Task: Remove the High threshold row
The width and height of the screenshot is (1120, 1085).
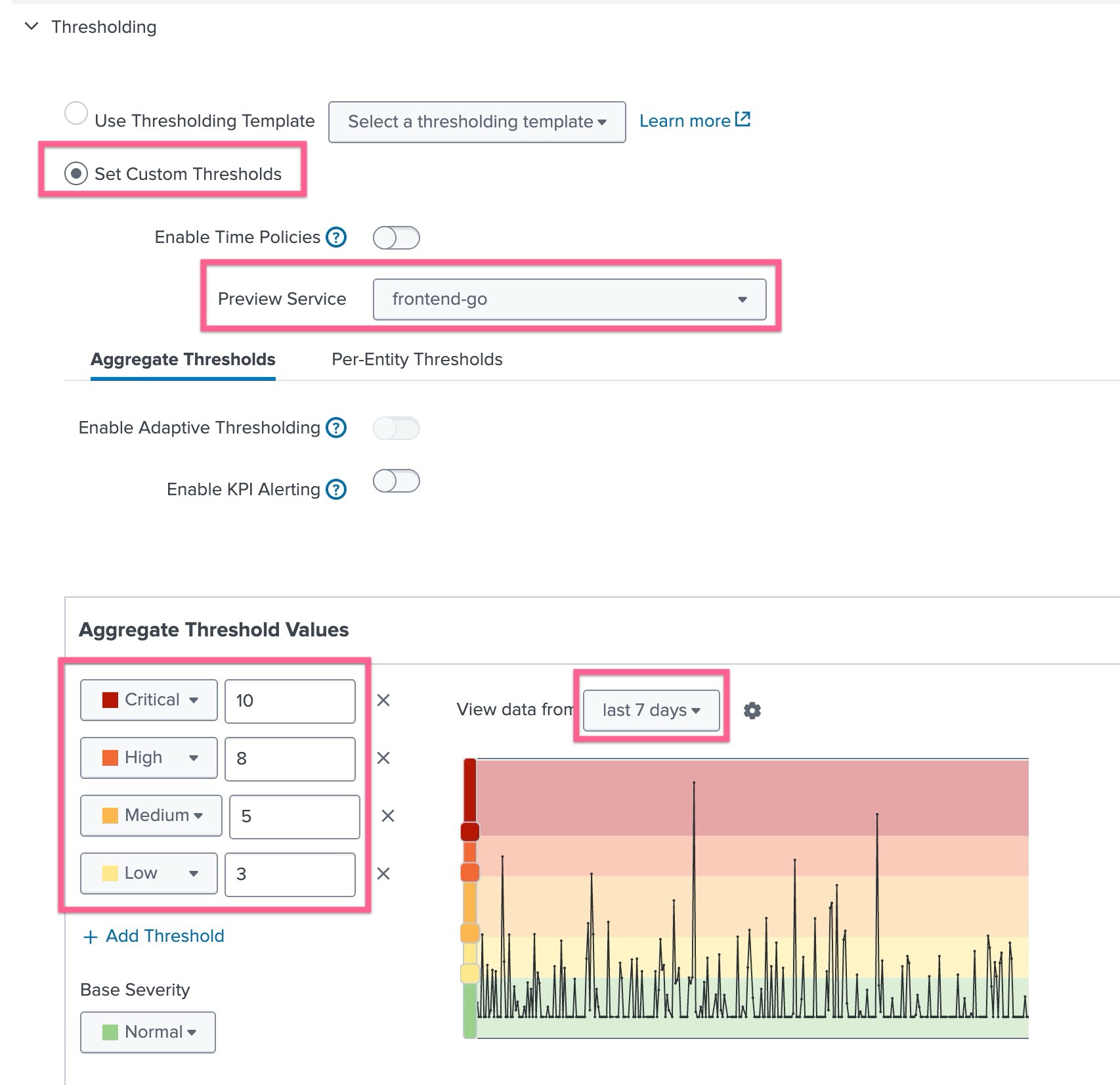Action: pos(383,758)
